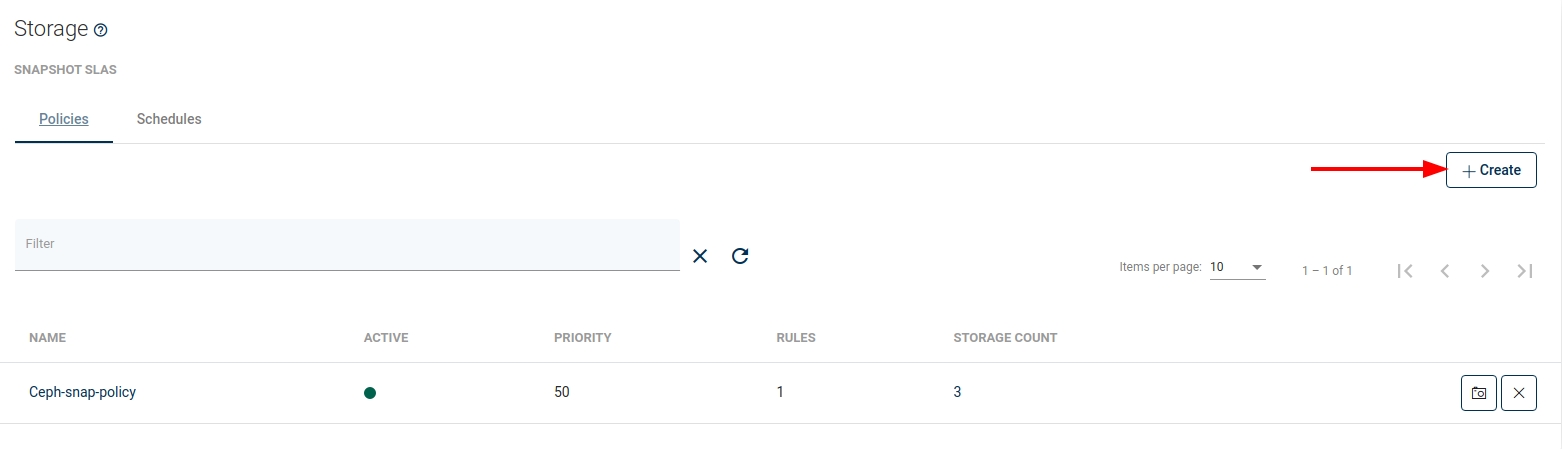The width and height of the screenshot is (1562, 449).
Task: Open the Items per page dropdown
Action: pyautogui.click(x=1238, y=268)
